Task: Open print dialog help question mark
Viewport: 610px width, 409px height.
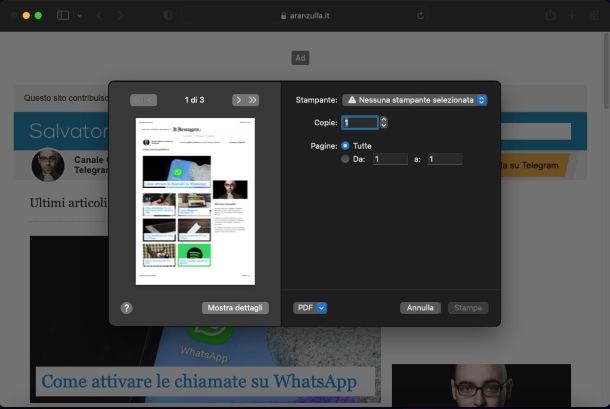Action: [126, 308]
